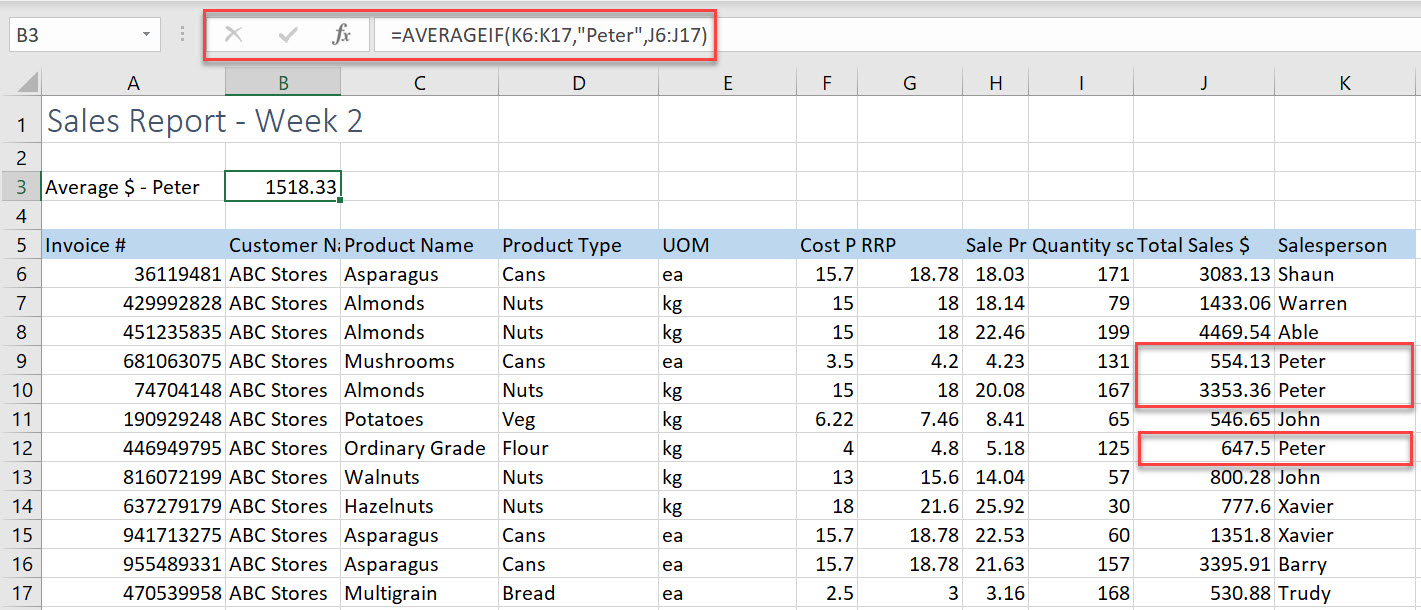Select the Average $ - Peter label cell
This screenshot has height=610, width=1421.
pyautogui.click(x=120, y=187)
